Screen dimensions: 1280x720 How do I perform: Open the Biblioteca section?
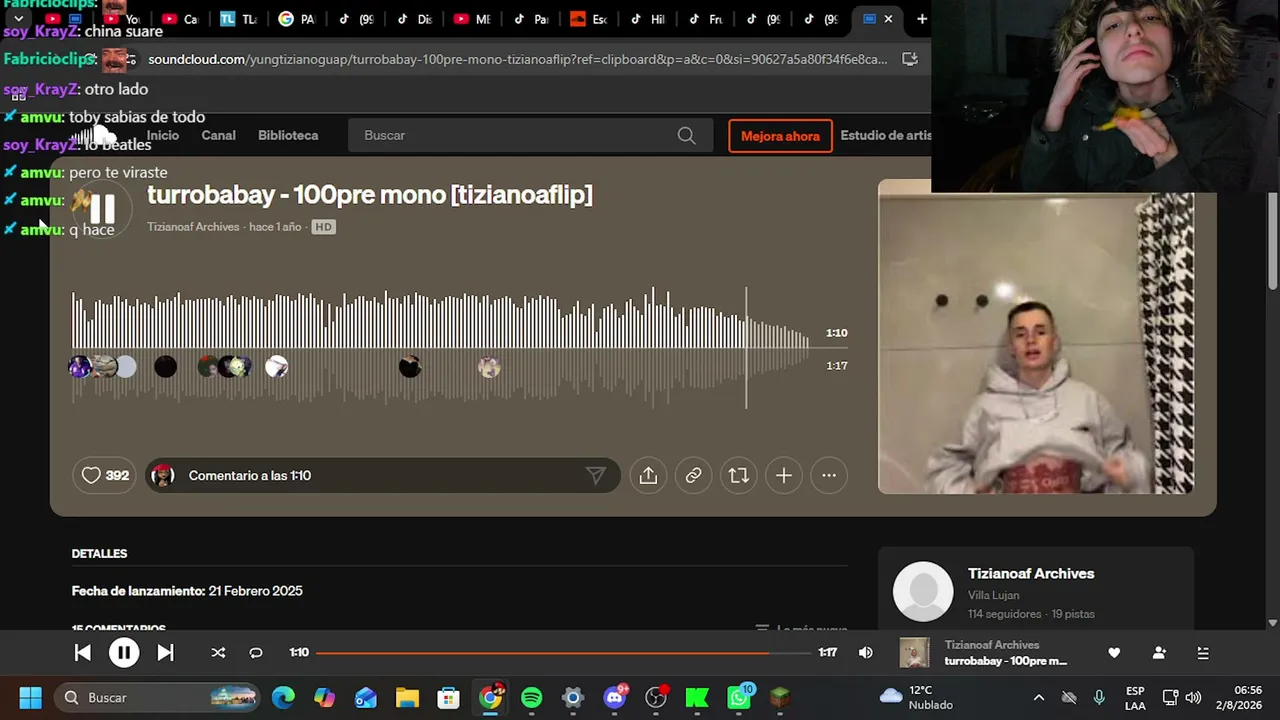pos(288,135)
